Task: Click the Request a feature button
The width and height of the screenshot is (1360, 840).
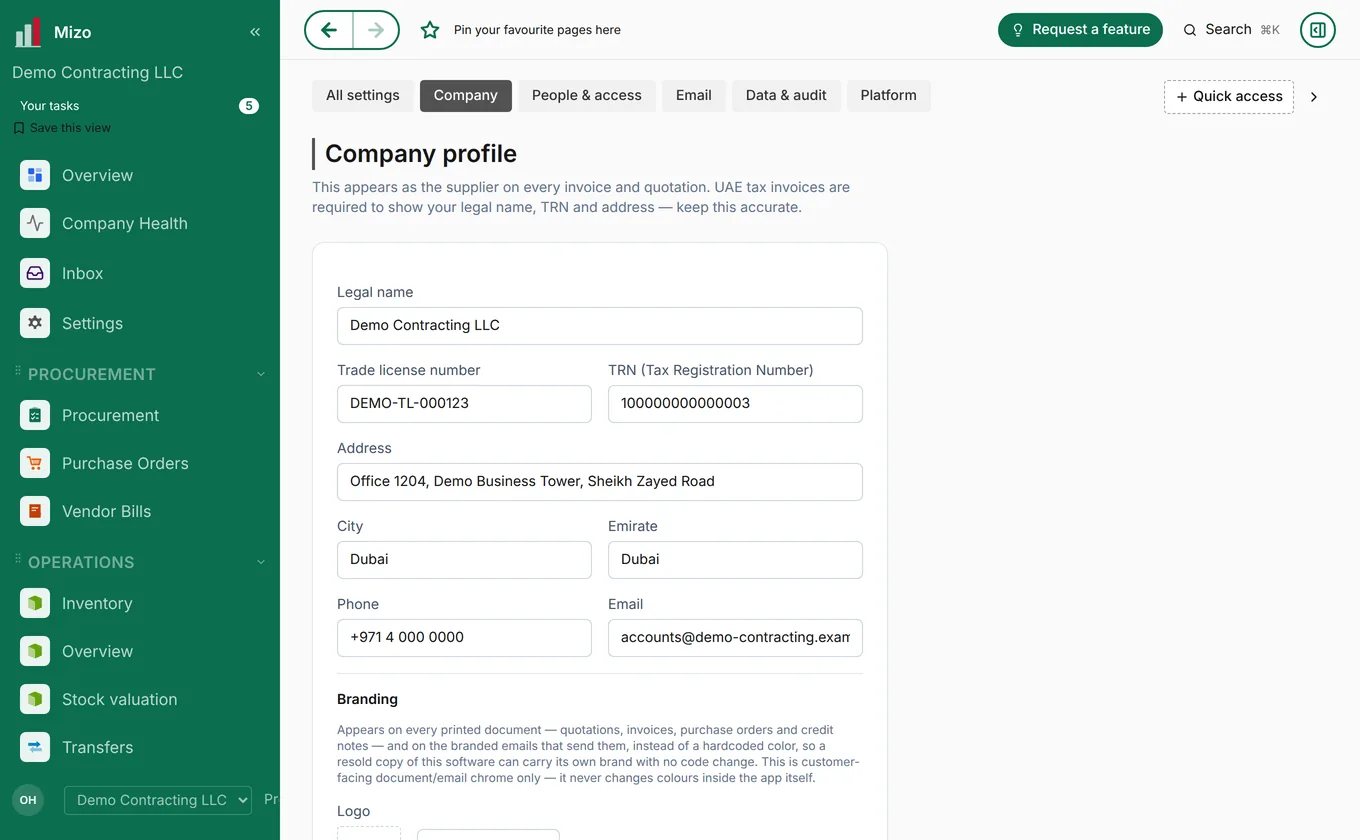Action: (x=1080, y=30)
